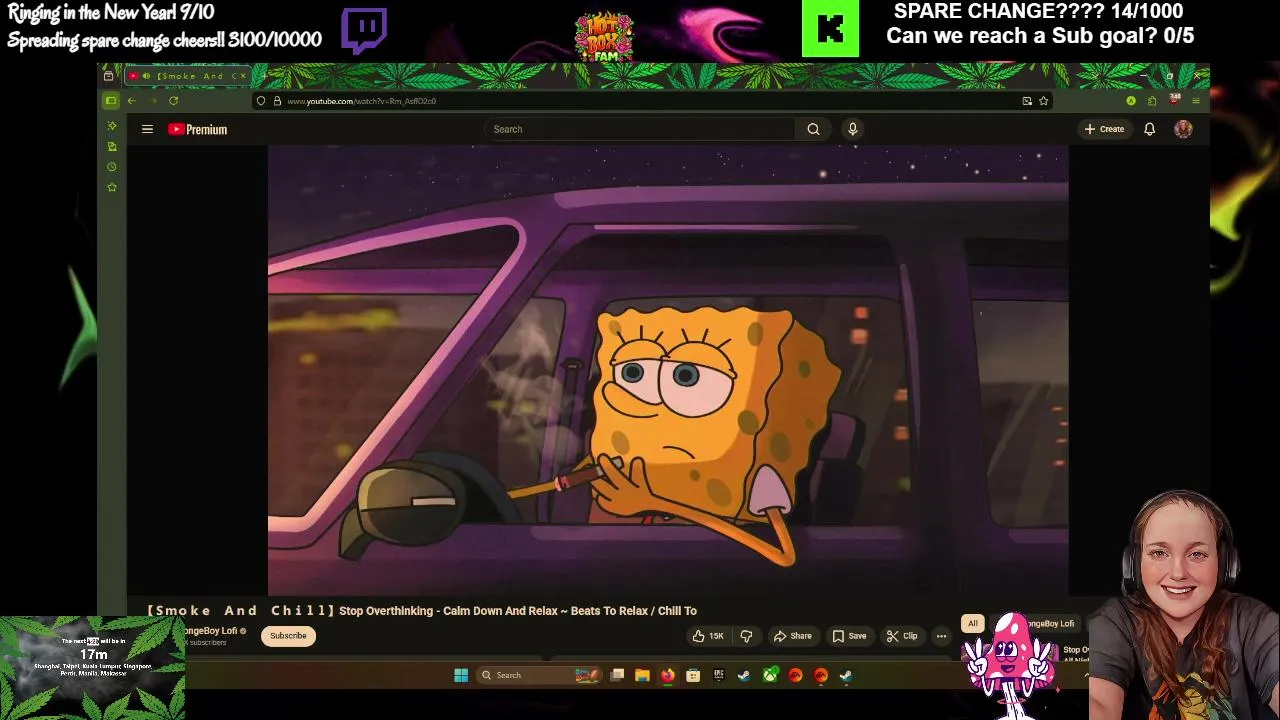View site info via the padlock icon

[277, 101]
